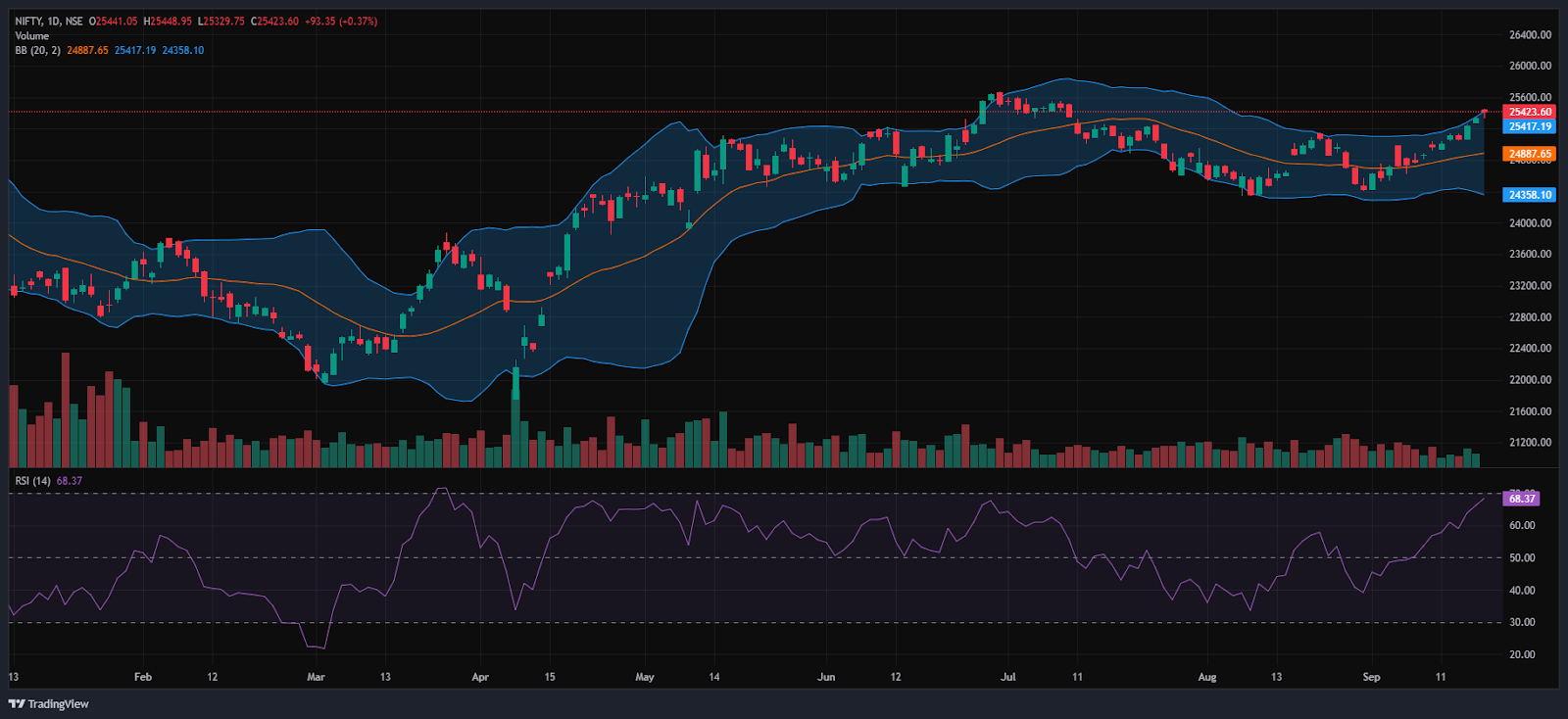
Task: Click the TradingView logo
Action: coord(49,703)
